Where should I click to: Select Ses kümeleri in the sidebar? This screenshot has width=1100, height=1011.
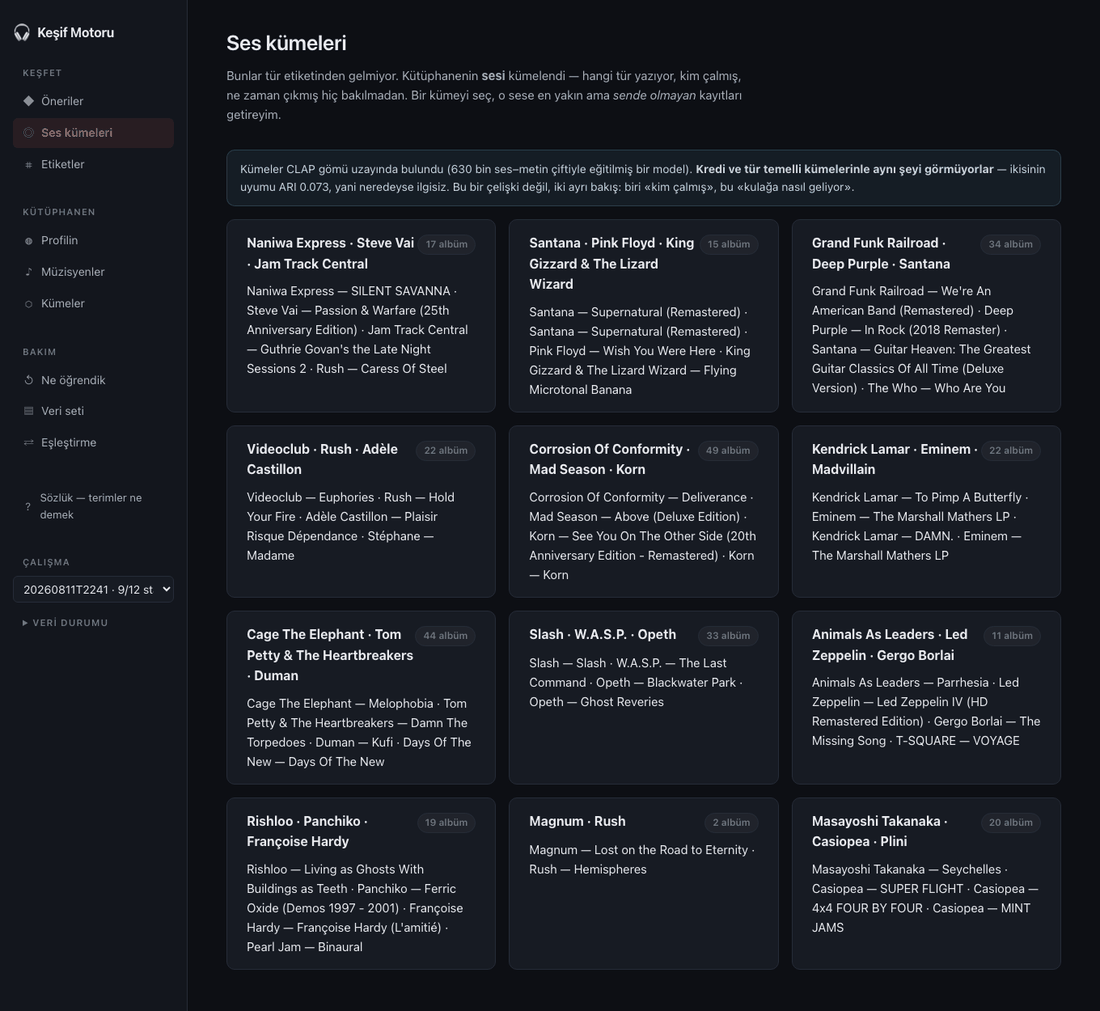click(x=93, y=133)
